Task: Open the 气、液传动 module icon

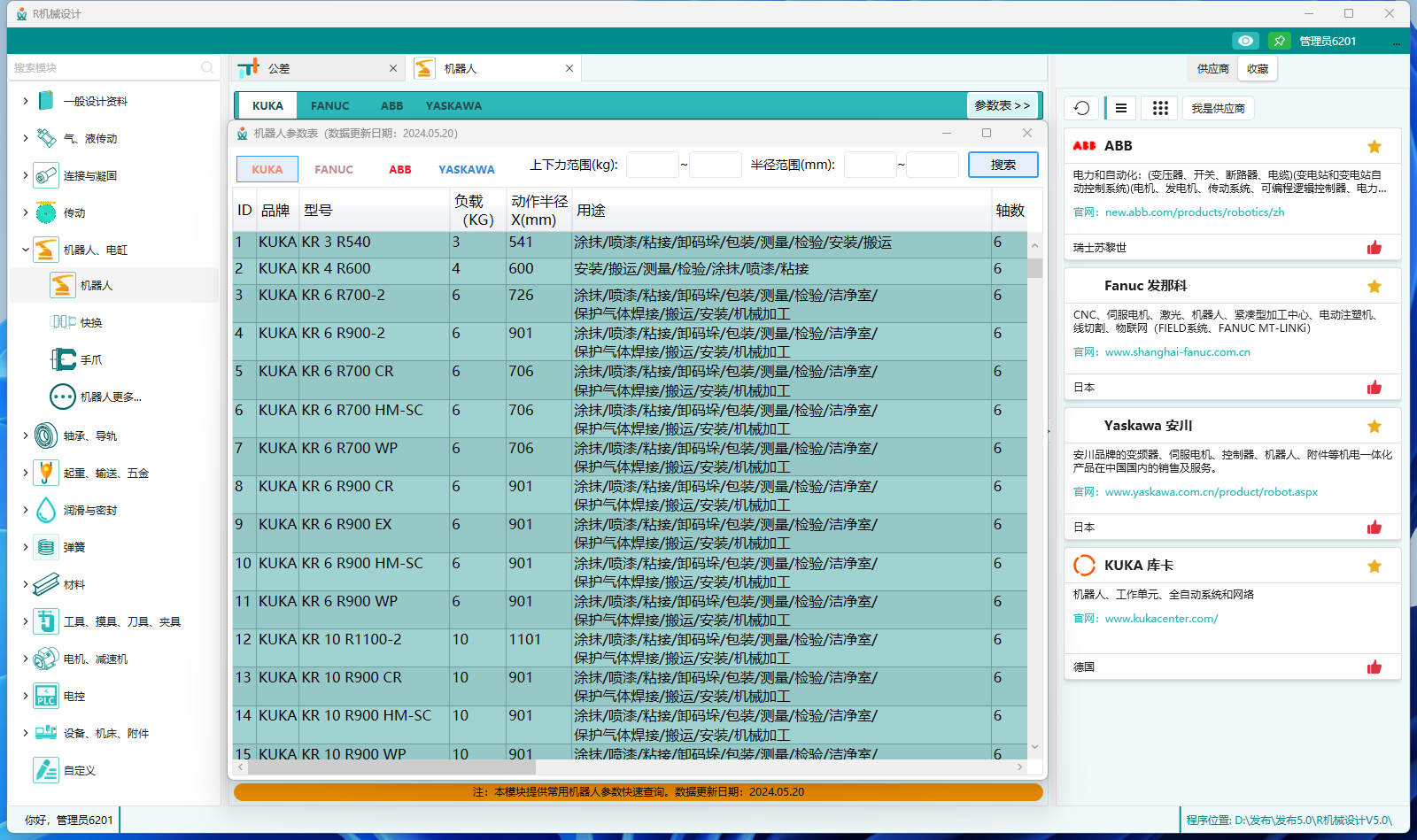Action: tap(46, 138)
